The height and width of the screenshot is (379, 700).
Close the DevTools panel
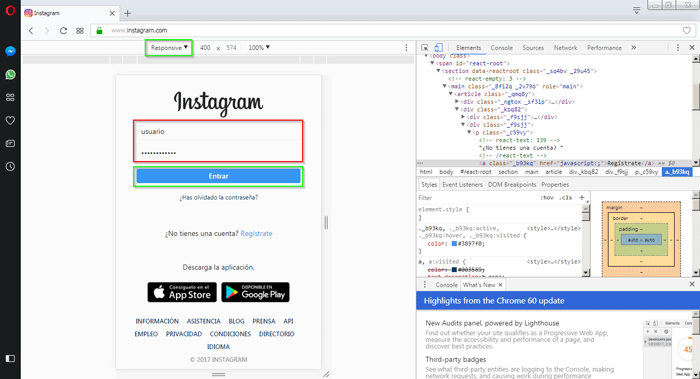pos(692,48)
